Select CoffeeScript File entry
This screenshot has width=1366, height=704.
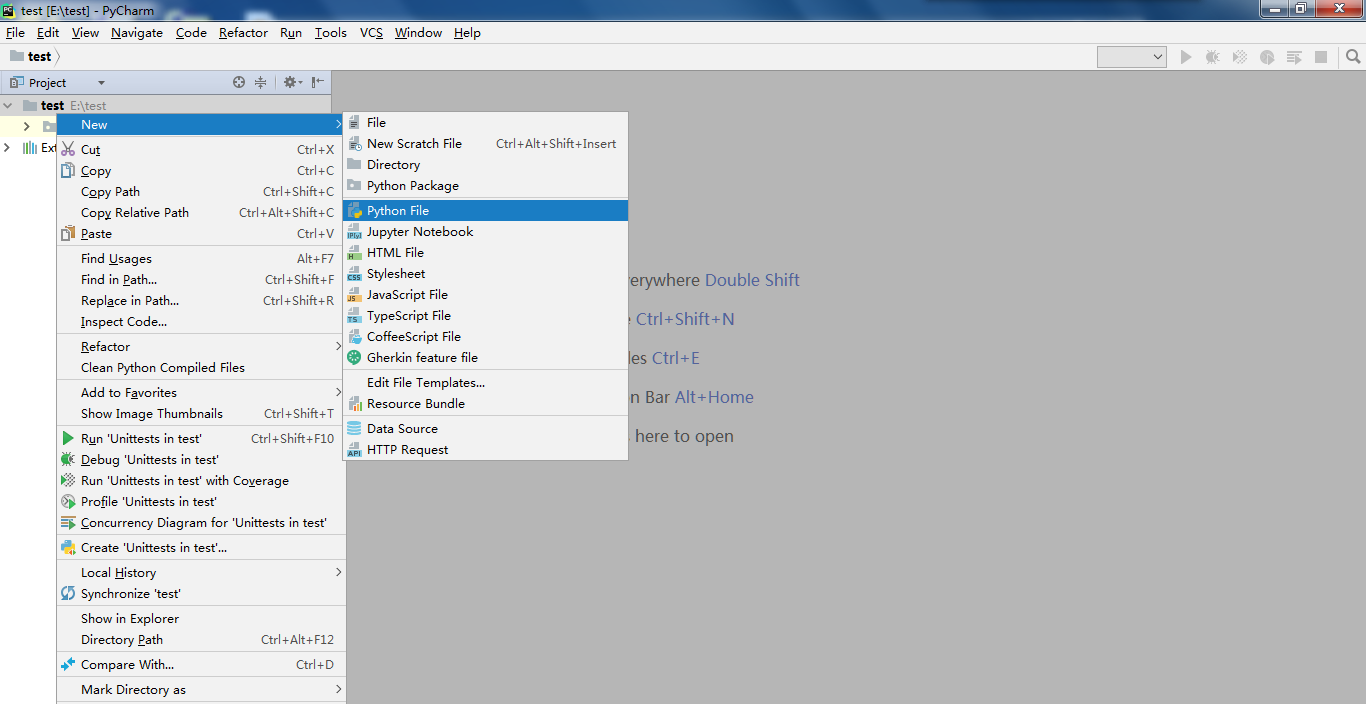coord(485,336)
